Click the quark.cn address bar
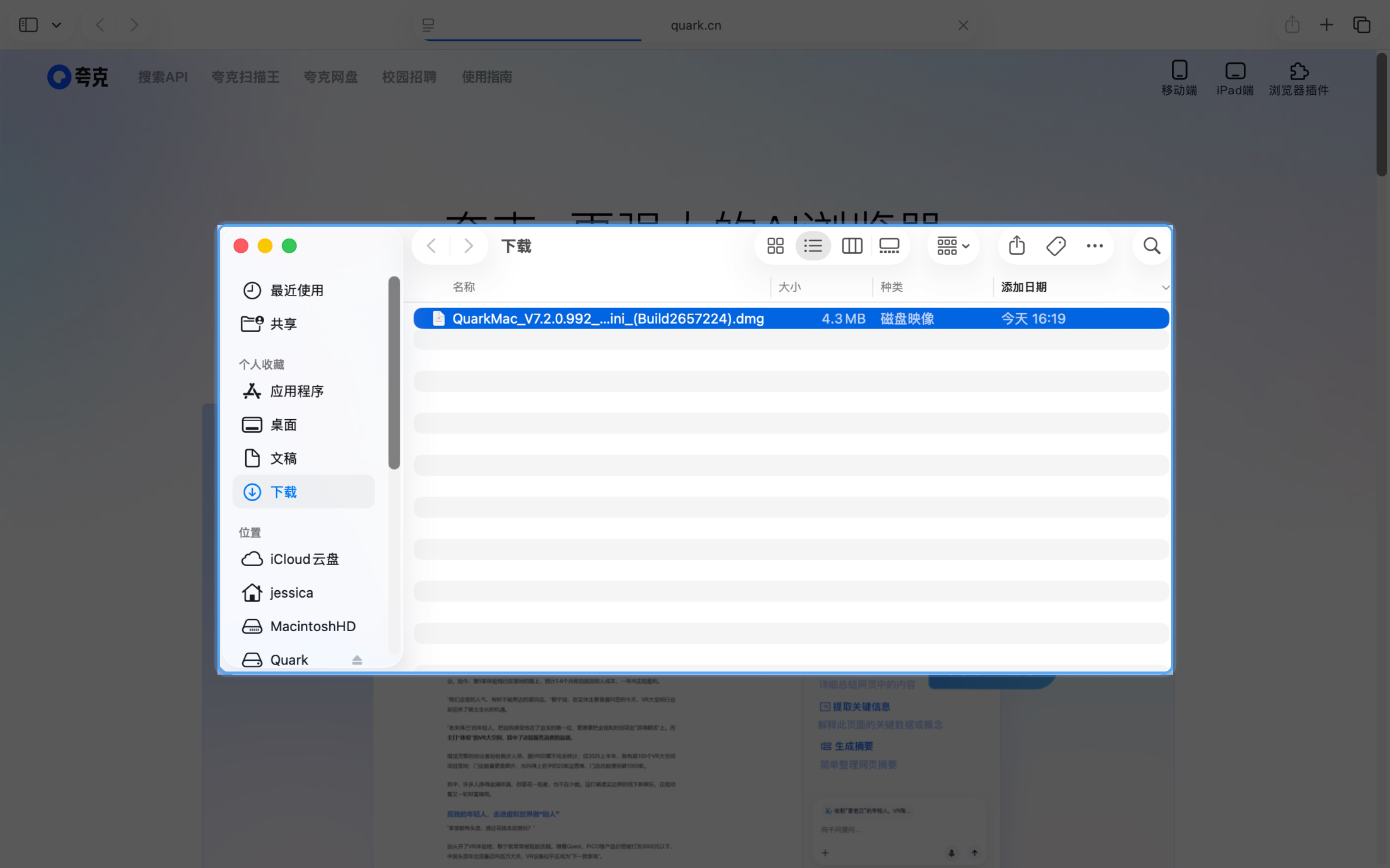This screenshot has height=868, width=1390. click(x=696, y=25)
